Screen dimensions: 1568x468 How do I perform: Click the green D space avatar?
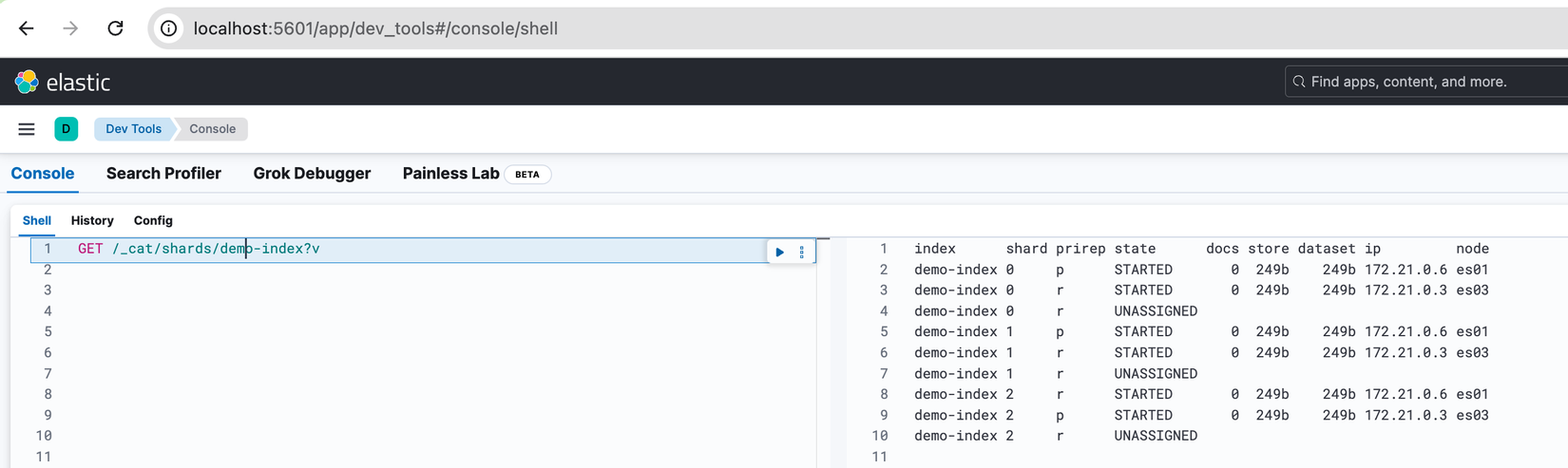67,129
